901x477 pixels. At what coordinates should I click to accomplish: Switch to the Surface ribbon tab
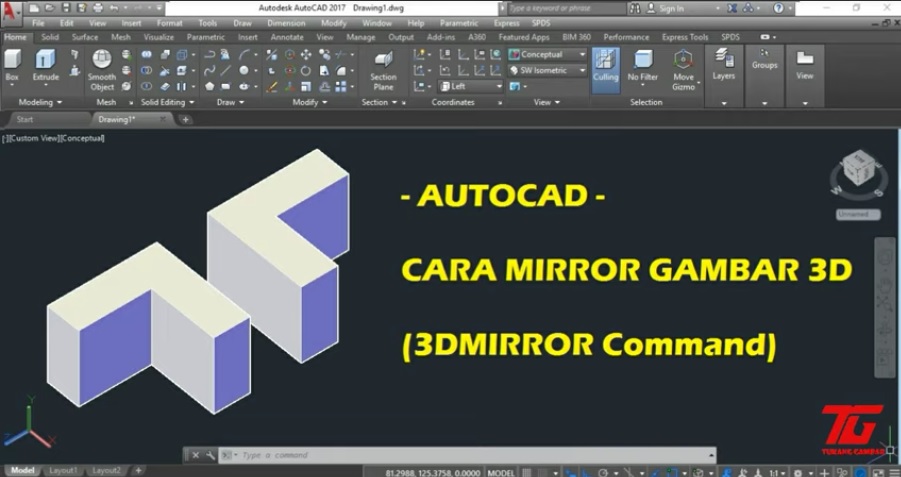click(85, 37)
